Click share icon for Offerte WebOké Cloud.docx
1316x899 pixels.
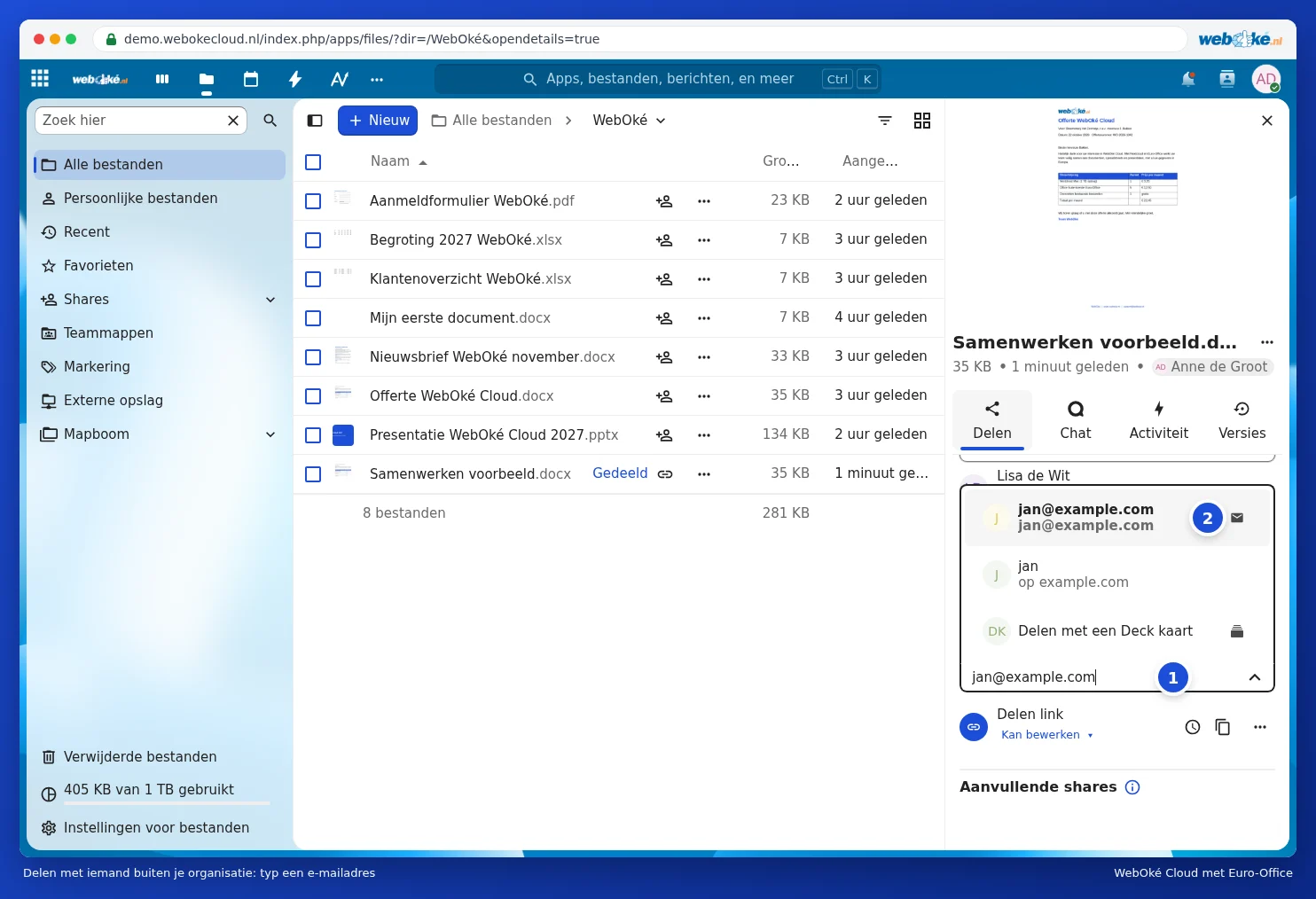pyautogui.click(x=664, y=396)
